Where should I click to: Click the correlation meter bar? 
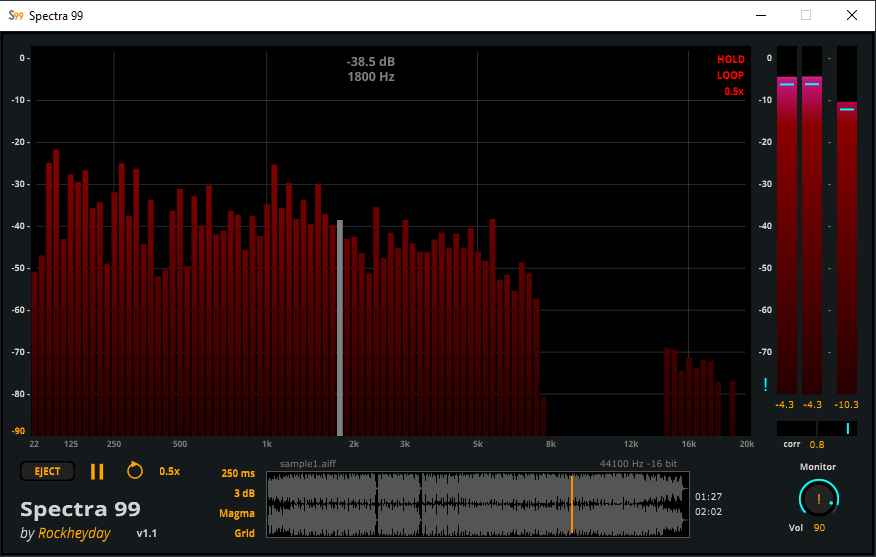(x=817, y=429)
